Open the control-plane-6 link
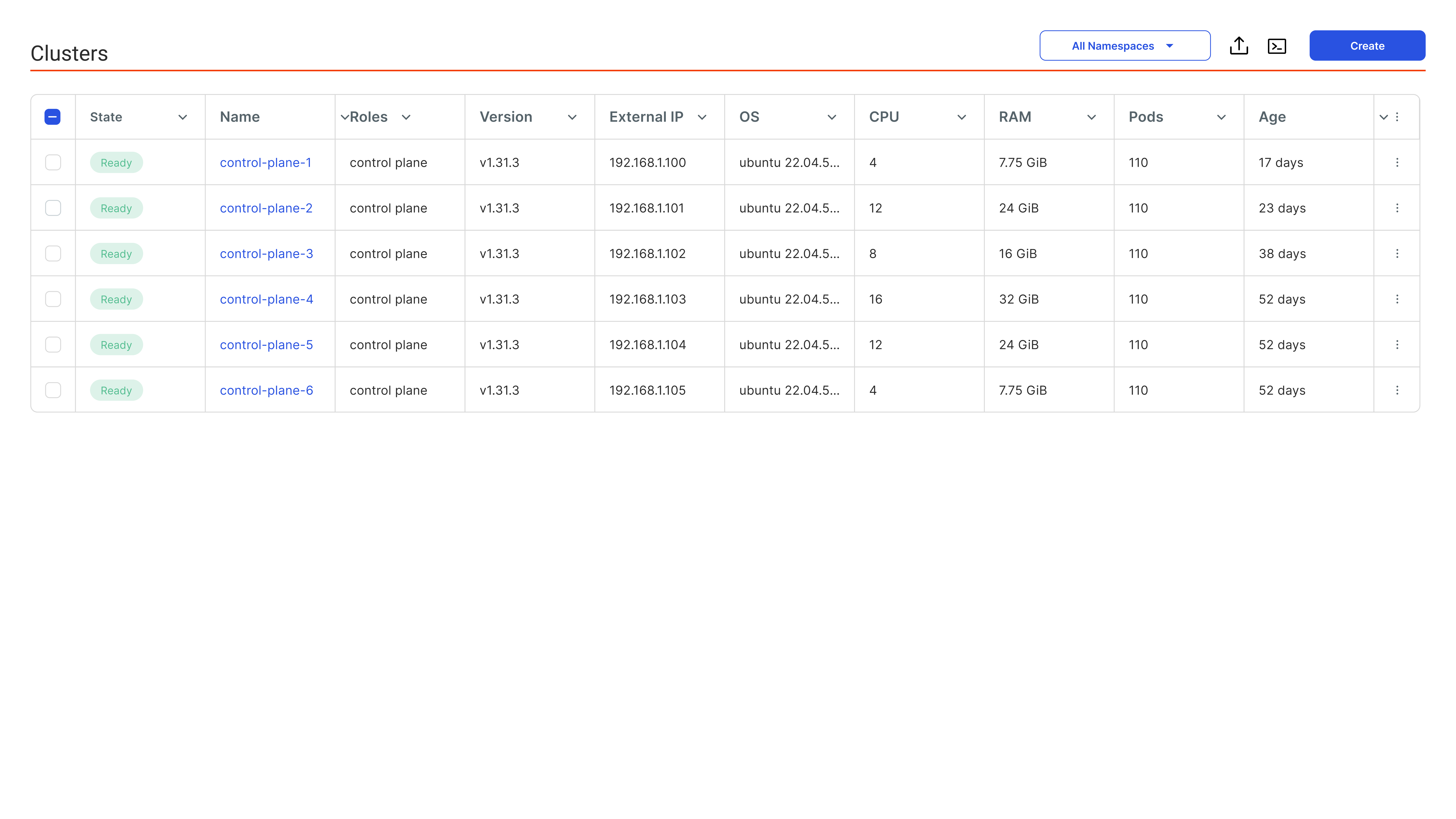Screen dimensions: 1456x819 point(266,391)
